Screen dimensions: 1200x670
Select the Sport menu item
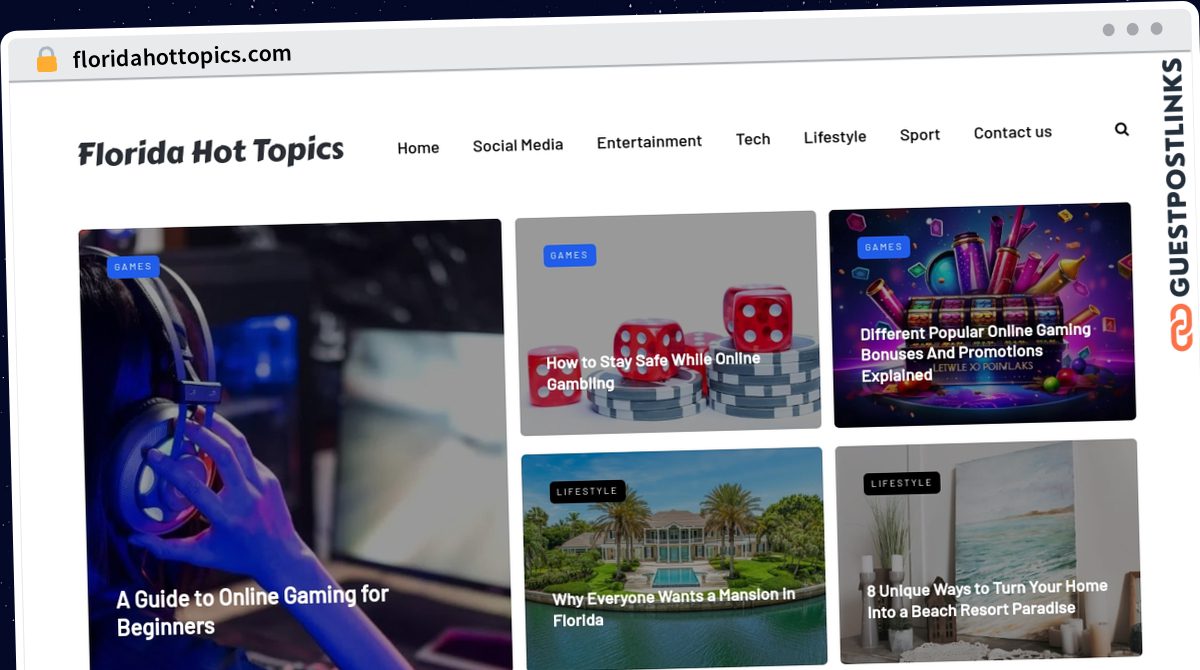920,134
